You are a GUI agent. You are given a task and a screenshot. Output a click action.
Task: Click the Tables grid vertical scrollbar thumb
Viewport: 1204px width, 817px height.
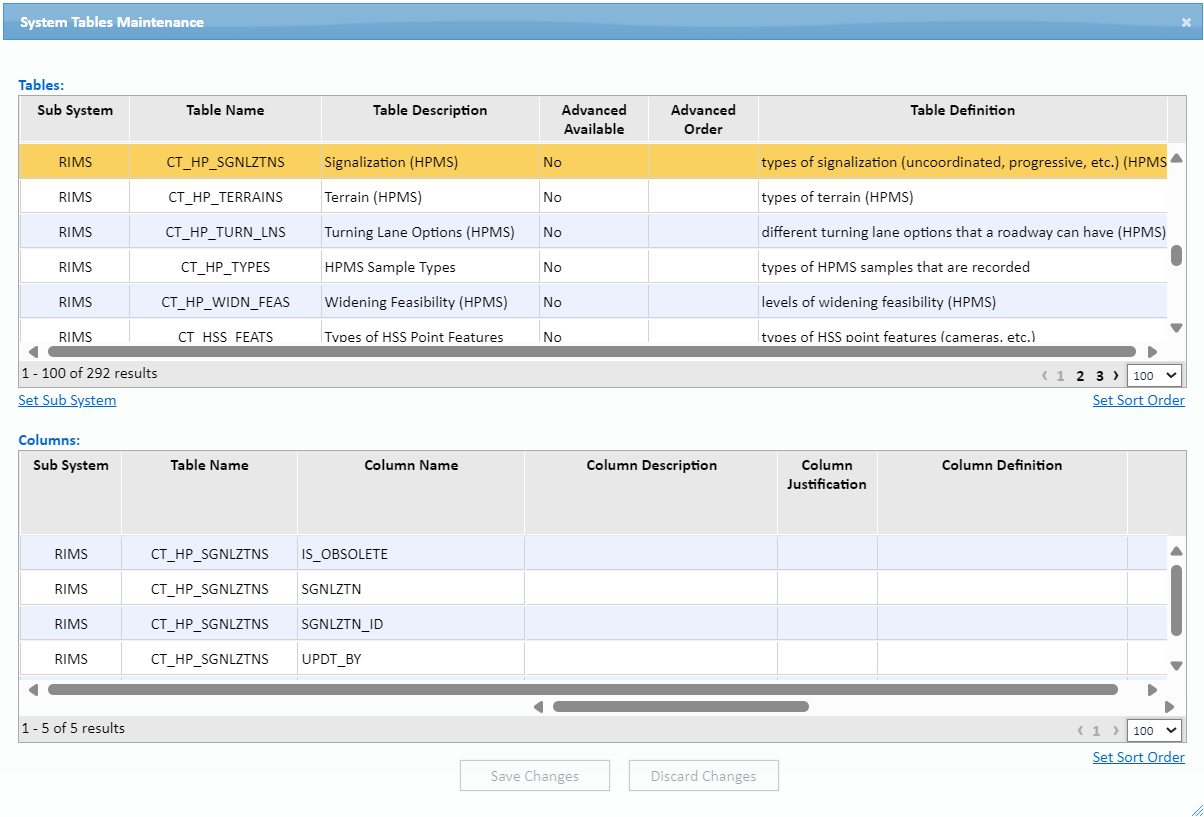tap(1177, 255)
